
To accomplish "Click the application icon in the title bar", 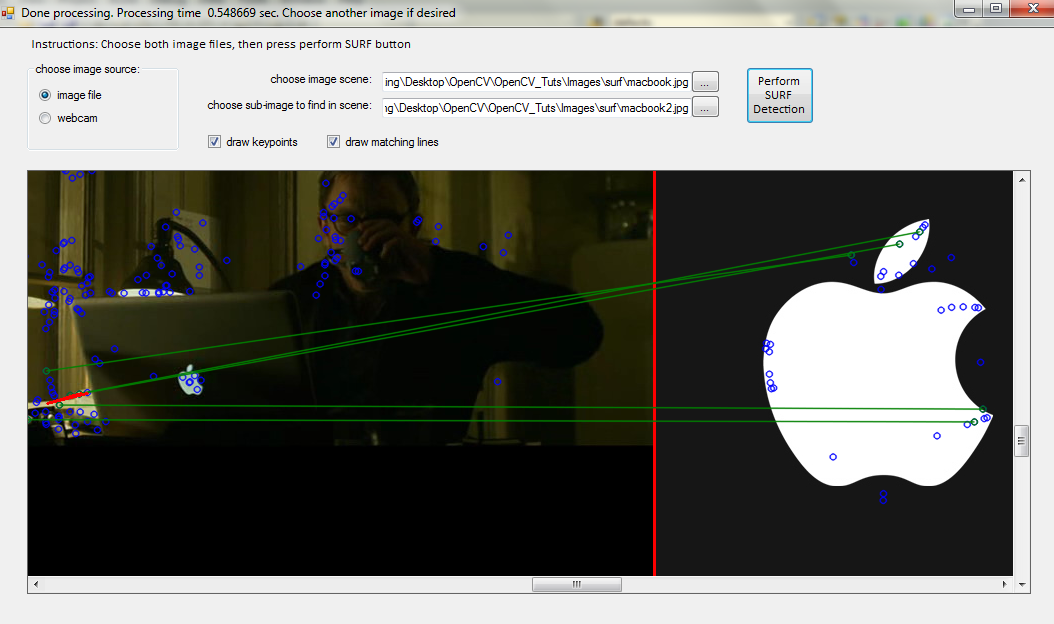I will (10, 13).
